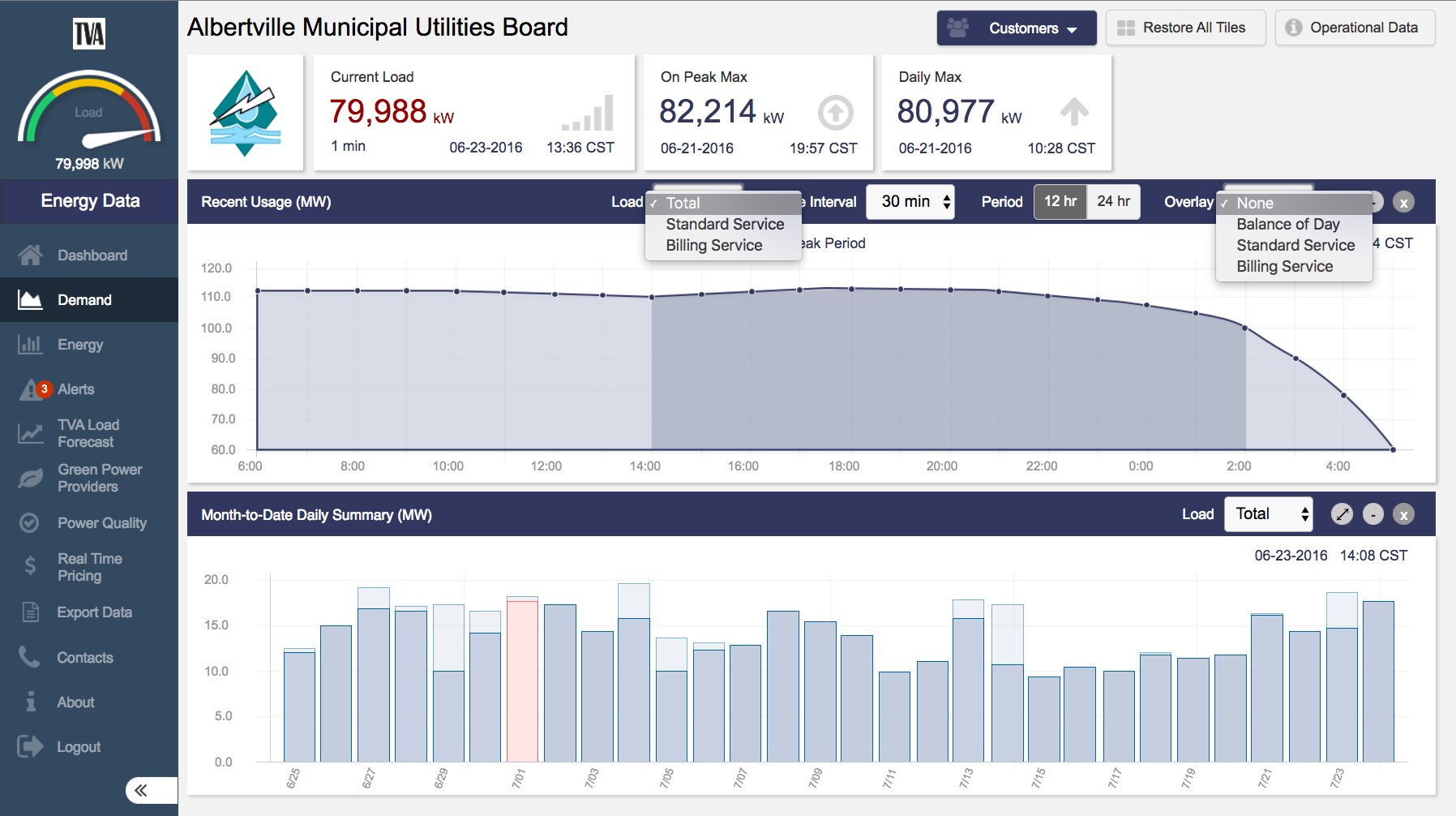The width and height of the screenshot is (1456, 816).
Task: Click the TVA logo in sidebar
Action: pos(89,34)
